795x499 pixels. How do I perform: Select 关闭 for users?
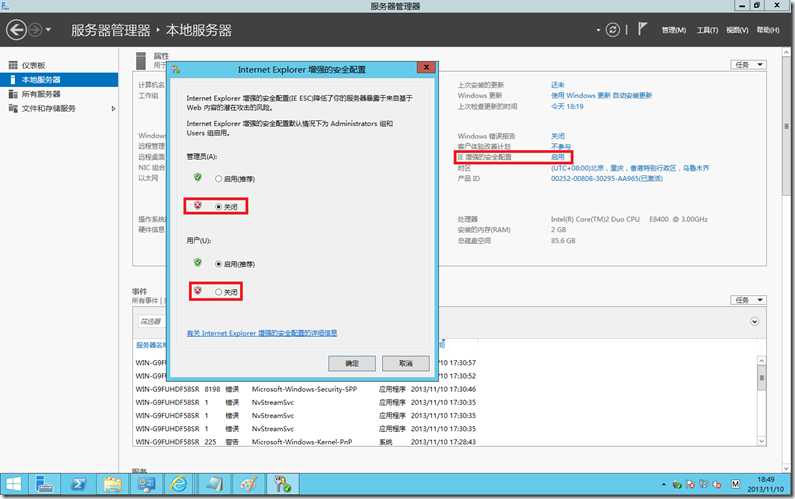pos(227,292)
